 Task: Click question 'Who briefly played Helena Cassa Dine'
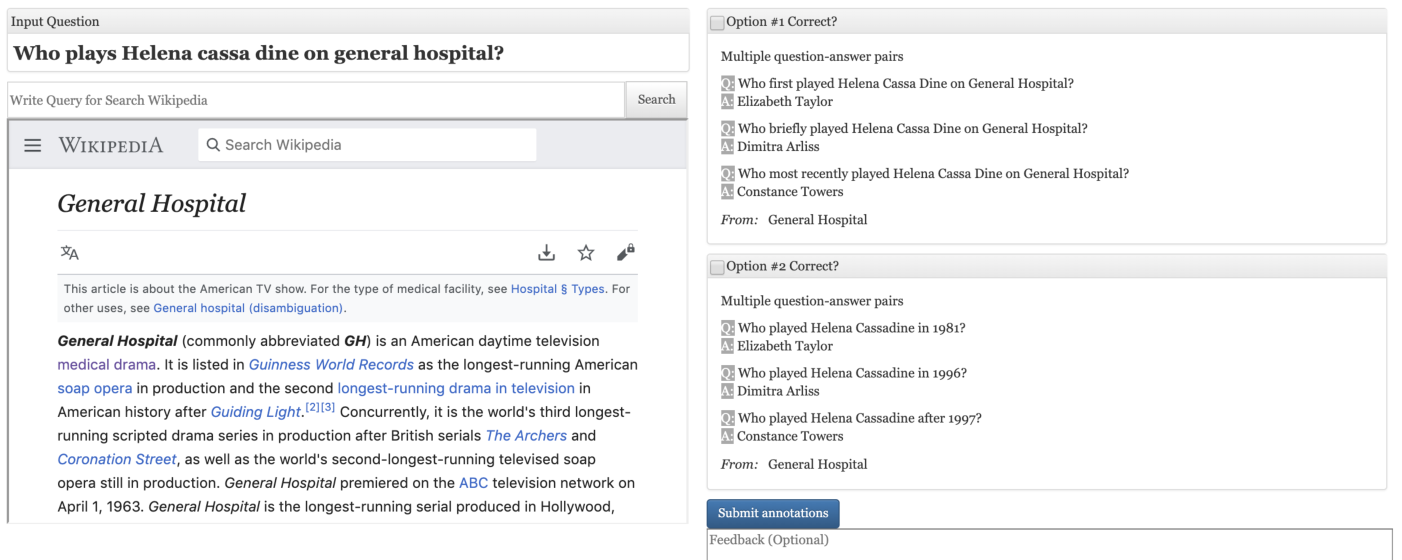tap(913, 129)
